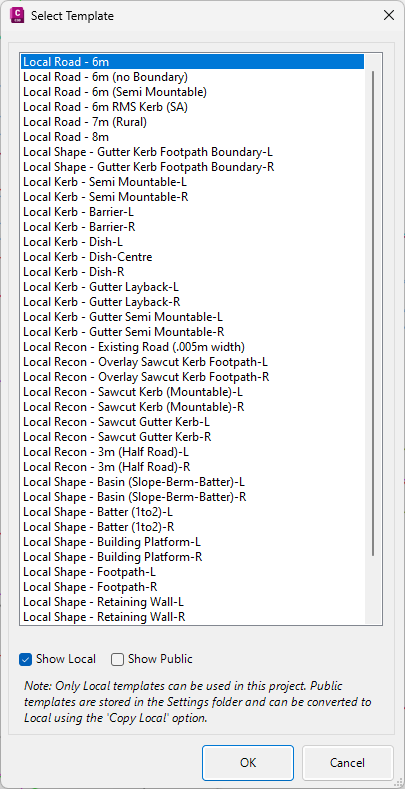Screen dimensions: 405x789
Task: Select Local Road - 6m template
Action: pyautogui.click(x=192, y=62)
